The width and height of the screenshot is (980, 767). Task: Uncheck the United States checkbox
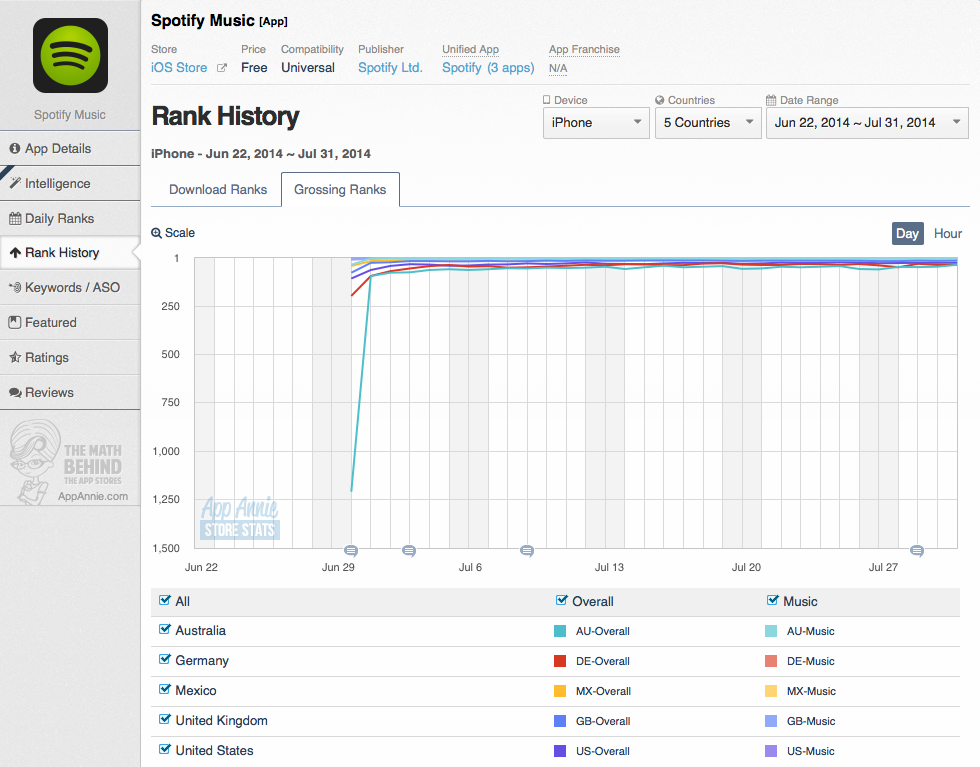pyautogui.click(x=165, y=749)
